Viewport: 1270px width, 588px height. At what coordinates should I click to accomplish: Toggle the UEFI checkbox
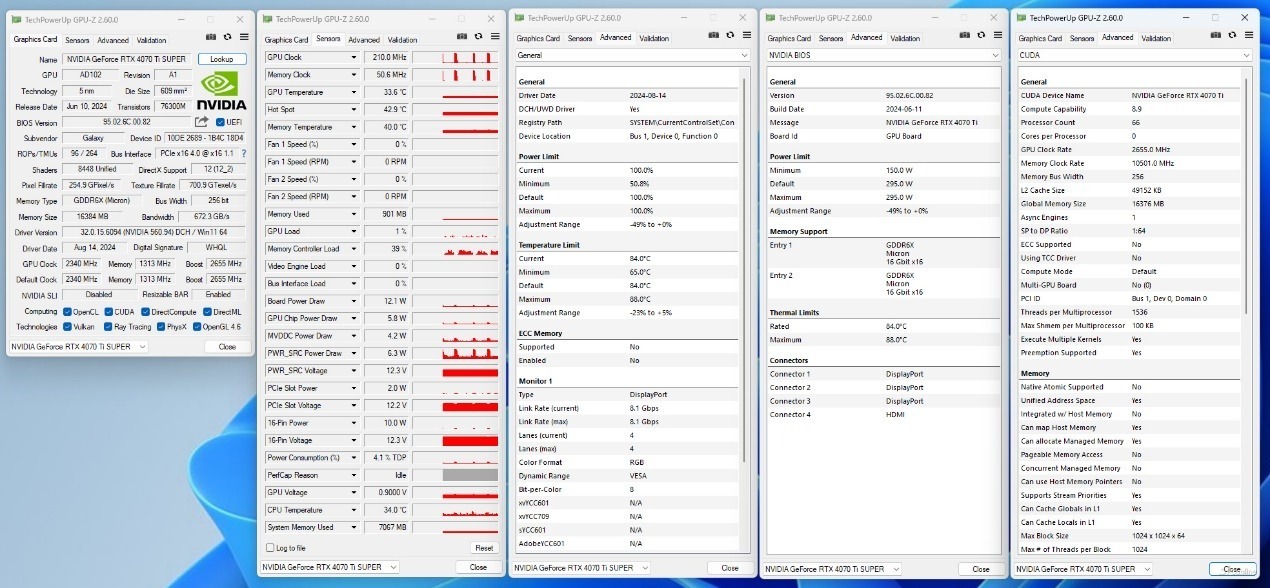click(220, 122)
